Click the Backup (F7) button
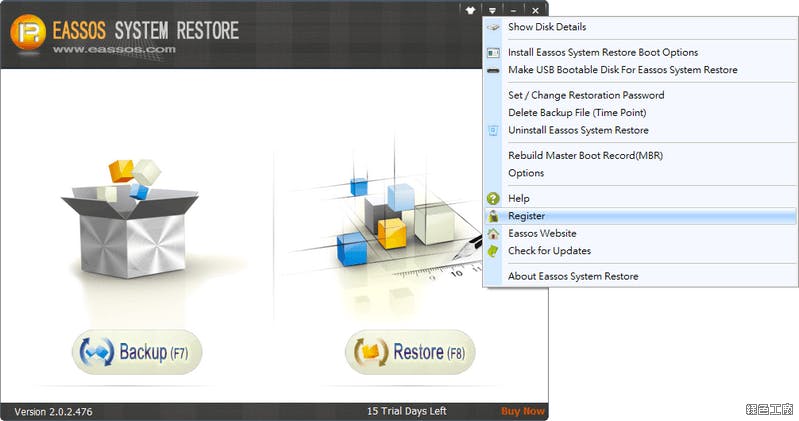The width and height of the screenshot is (799, 421). [x=137, y=352]
